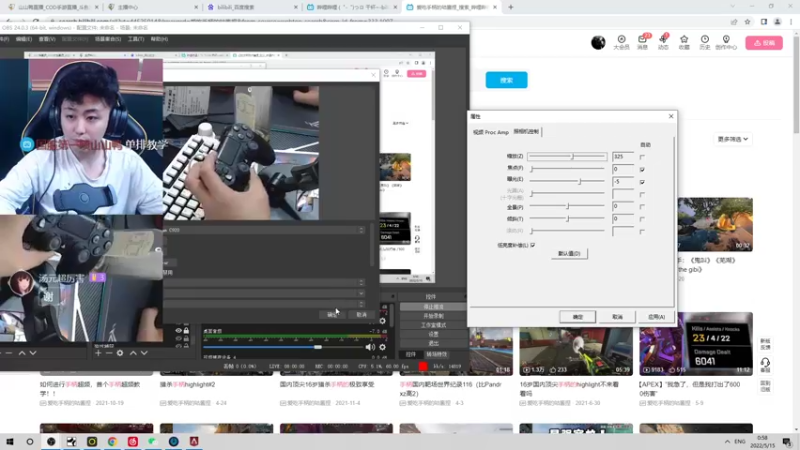
Task: Enable auto checkbox for 倾斜(T) tilt
Action: (x=642, y=219)
